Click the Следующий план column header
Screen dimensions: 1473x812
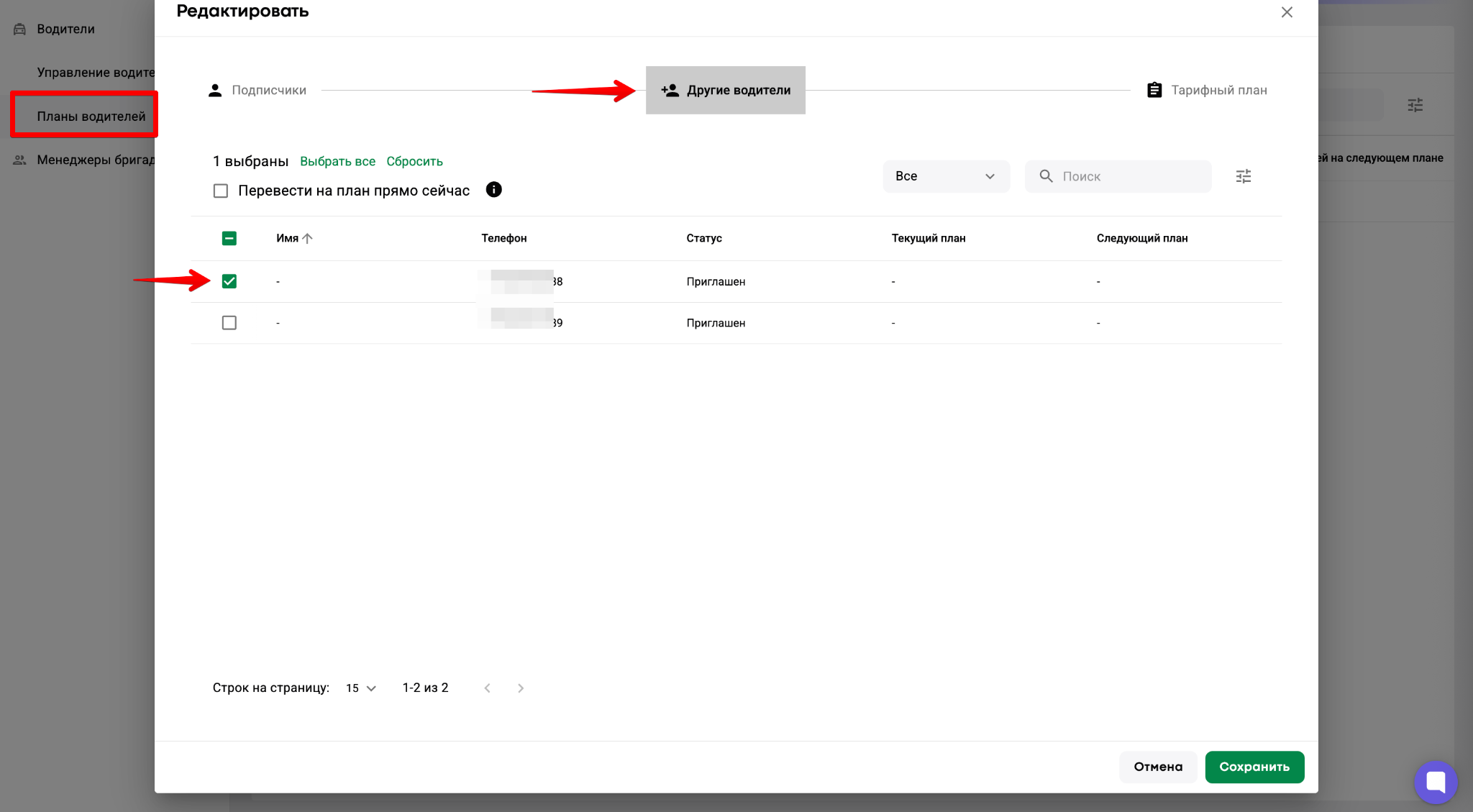[1141, 238]
